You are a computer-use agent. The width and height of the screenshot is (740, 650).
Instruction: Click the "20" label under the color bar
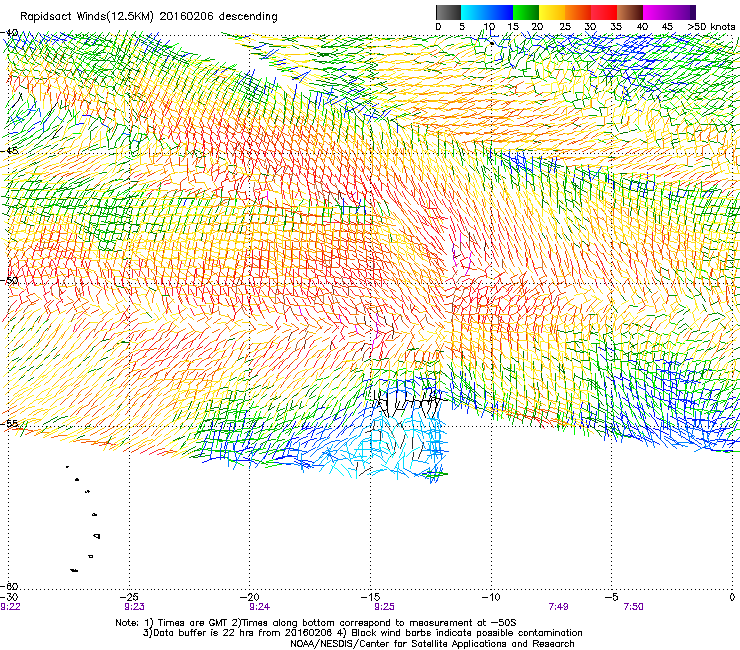(537, 27)
